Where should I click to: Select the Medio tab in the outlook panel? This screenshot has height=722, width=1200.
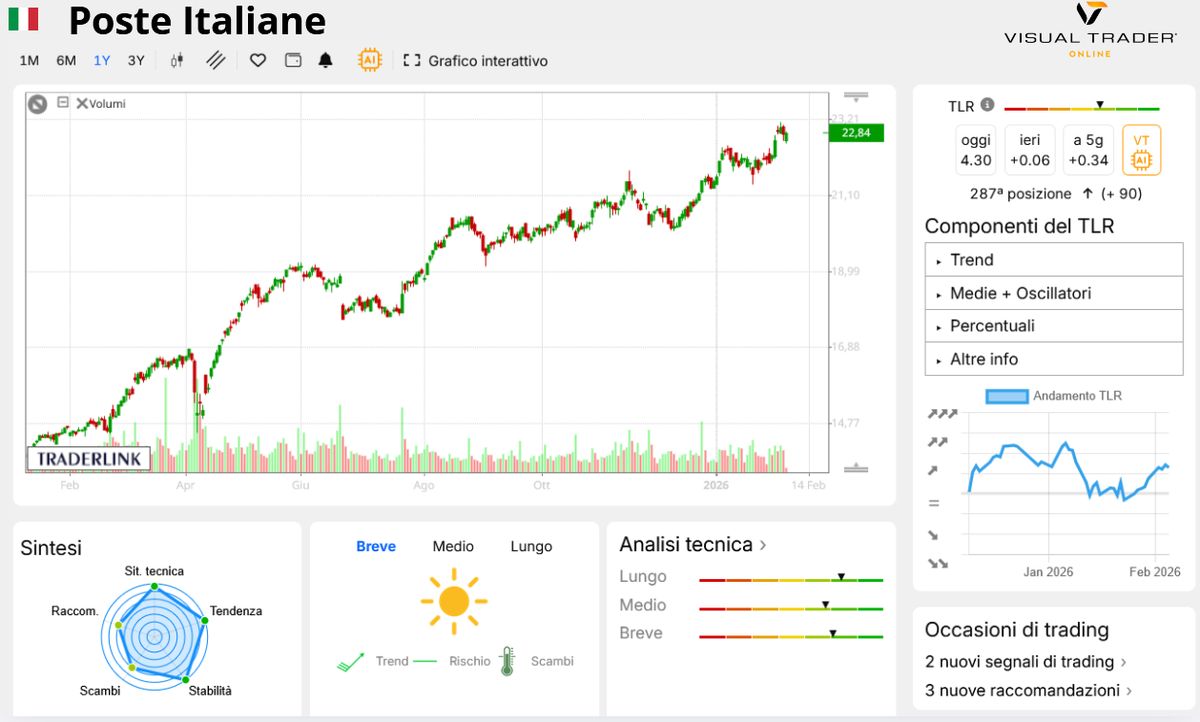point(453,546)
